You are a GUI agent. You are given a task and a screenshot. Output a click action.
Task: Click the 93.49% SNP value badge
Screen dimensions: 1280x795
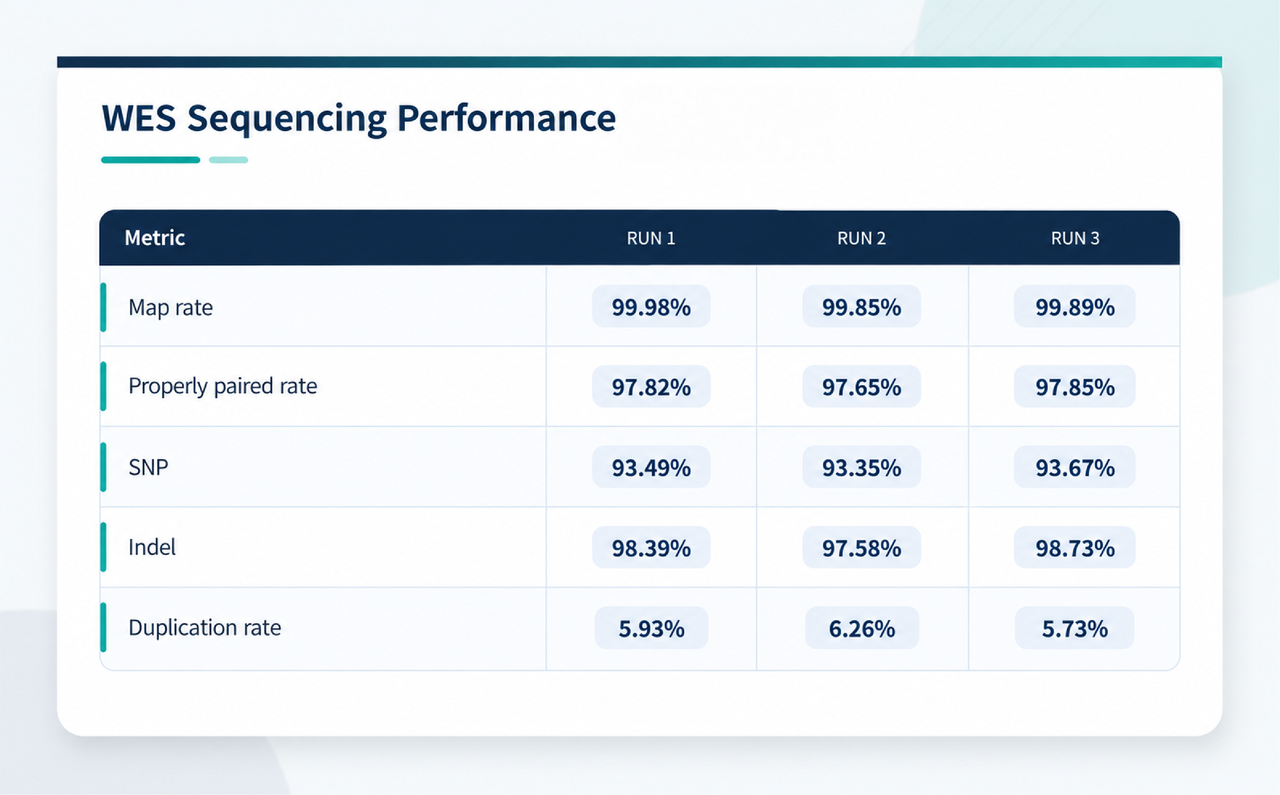(651, 467)
